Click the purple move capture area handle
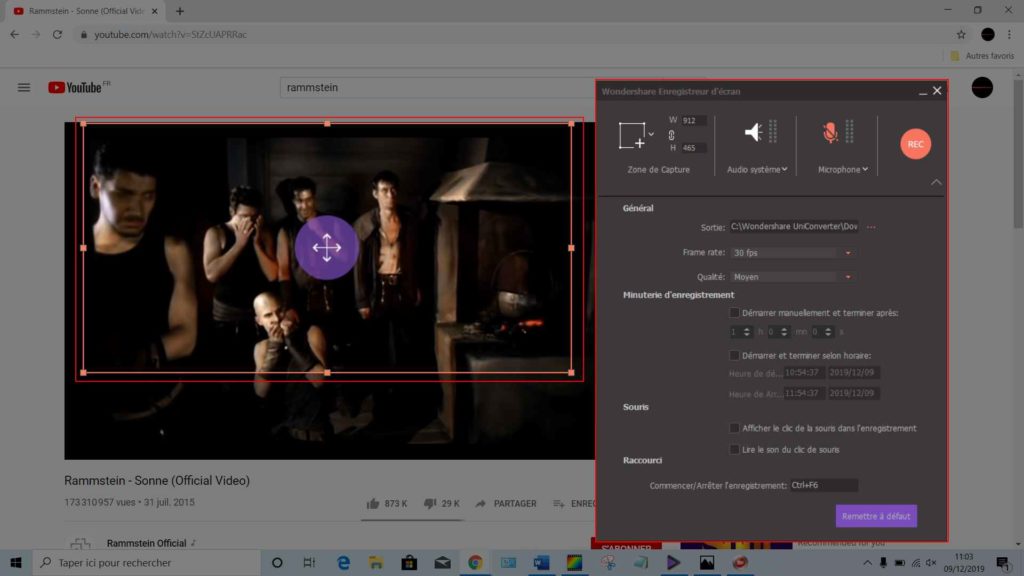Screen dimensions: 1024x576 pos(327,248)
